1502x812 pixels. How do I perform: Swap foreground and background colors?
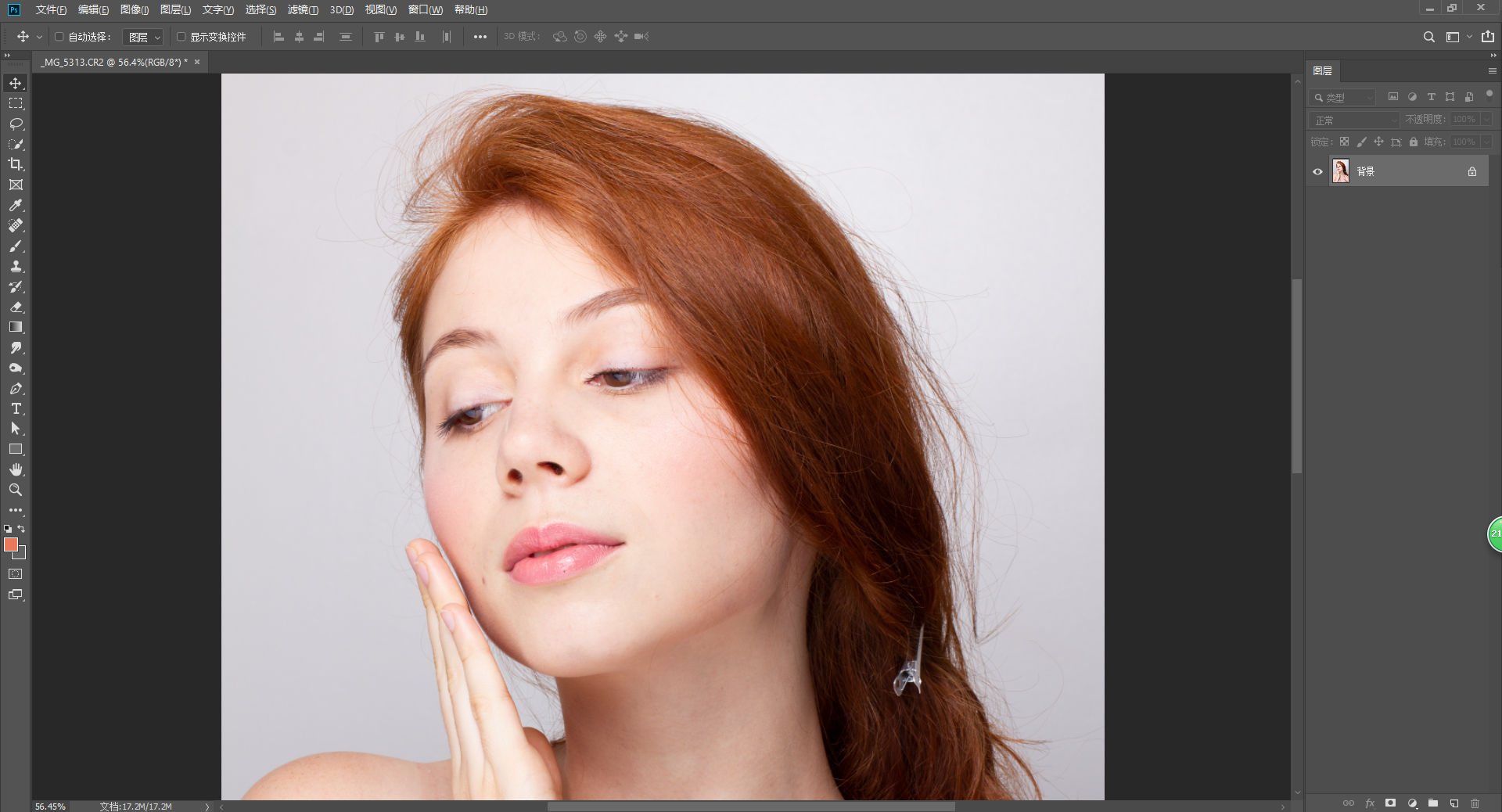pyautogui.click(x=22, y=529)
